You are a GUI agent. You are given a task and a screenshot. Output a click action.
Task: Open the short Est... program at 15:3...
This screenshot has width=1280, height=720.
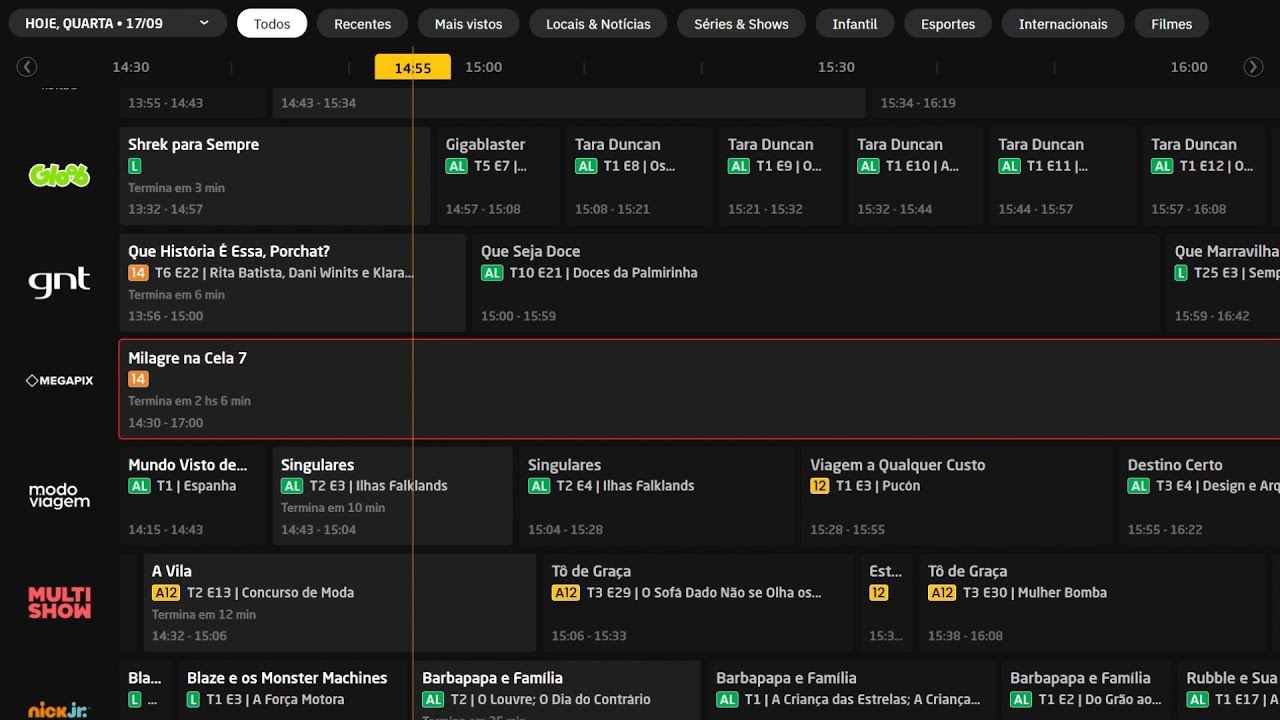887,603
